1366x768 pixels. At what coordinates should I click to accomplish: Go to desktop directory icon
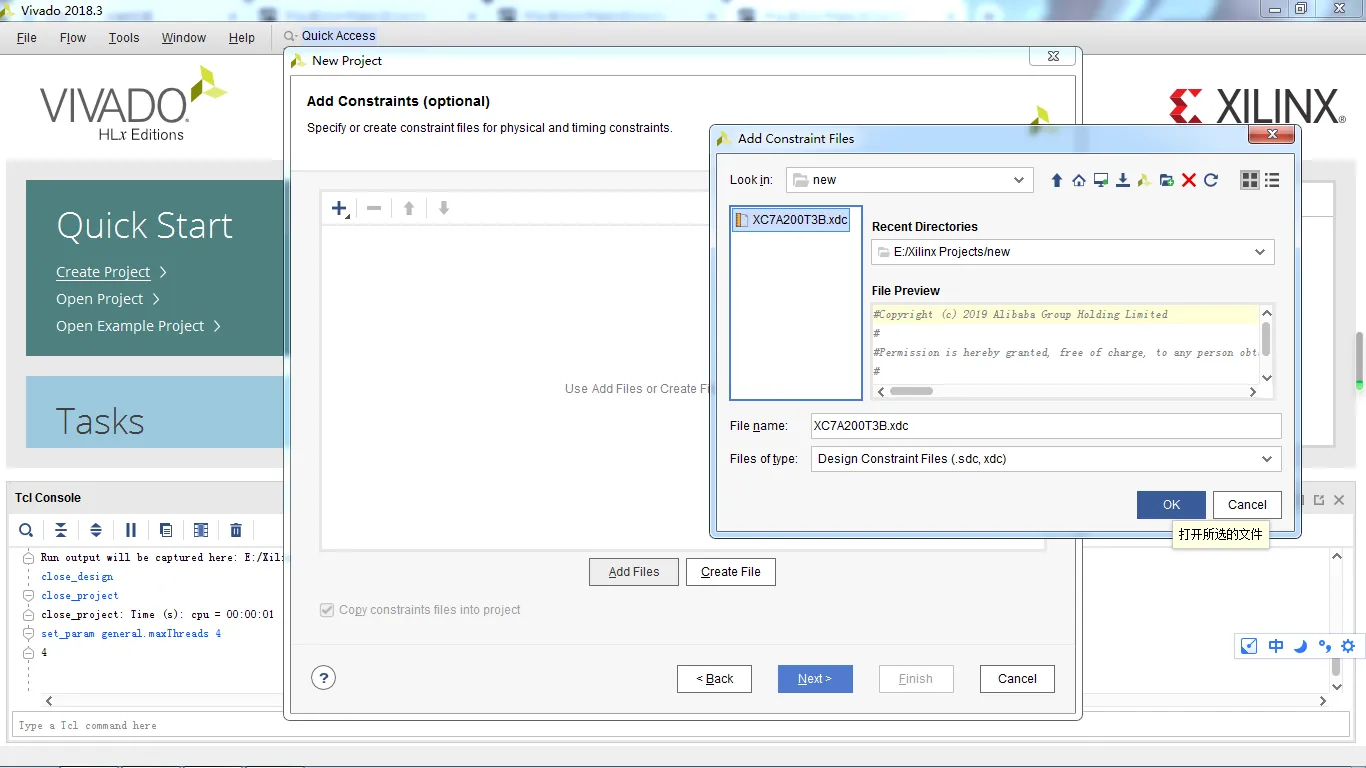(x=1101, y=180)
